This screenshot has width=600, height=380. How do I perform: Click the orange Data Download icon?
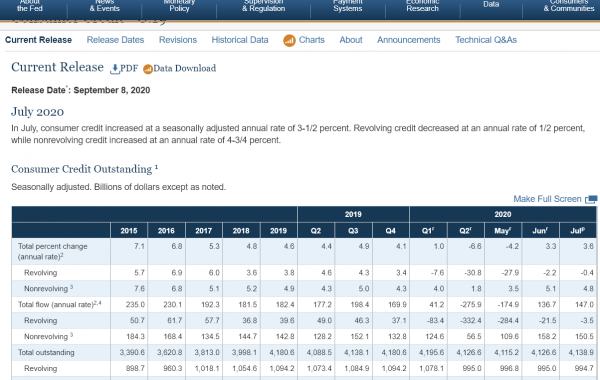pyautogui.click(x=148, y=69)
